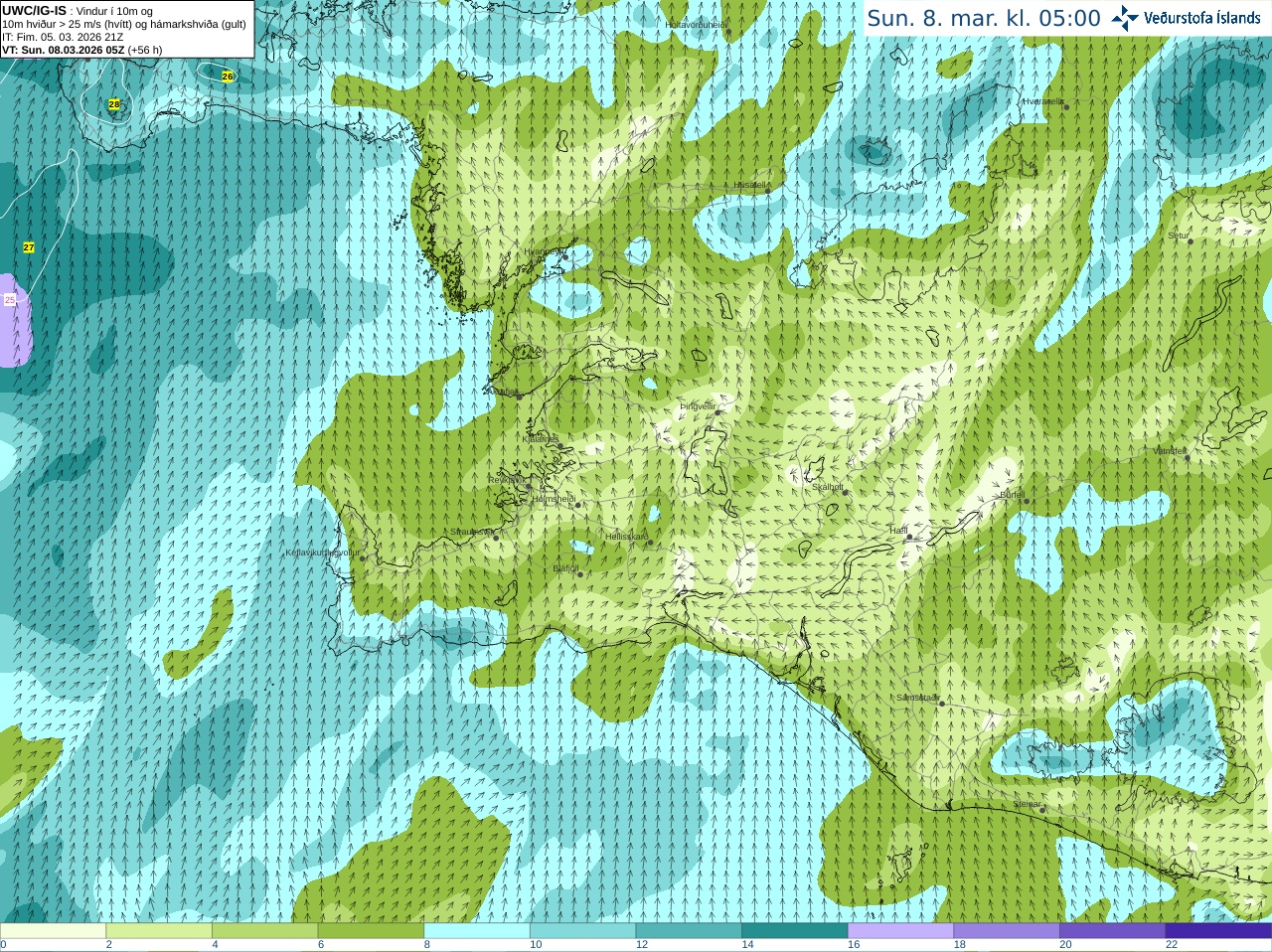Click the Veðurstofa Íslands logo

pos(1186,18)
